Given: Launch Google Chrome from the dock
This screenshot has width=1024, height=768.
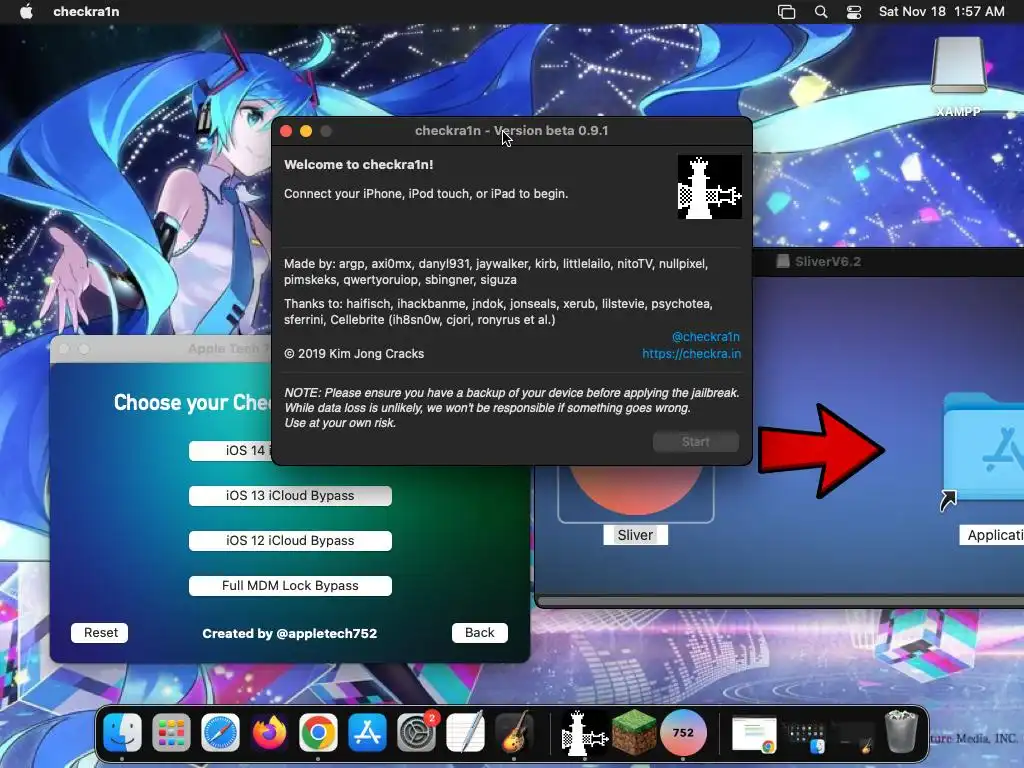Looking at the screenshot, I should click(318, 732).
